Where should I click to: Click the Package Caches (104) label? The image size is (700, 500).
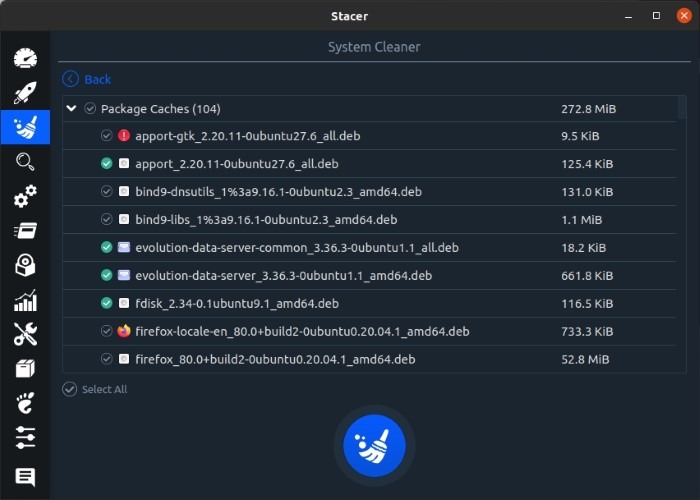[161, 109]
